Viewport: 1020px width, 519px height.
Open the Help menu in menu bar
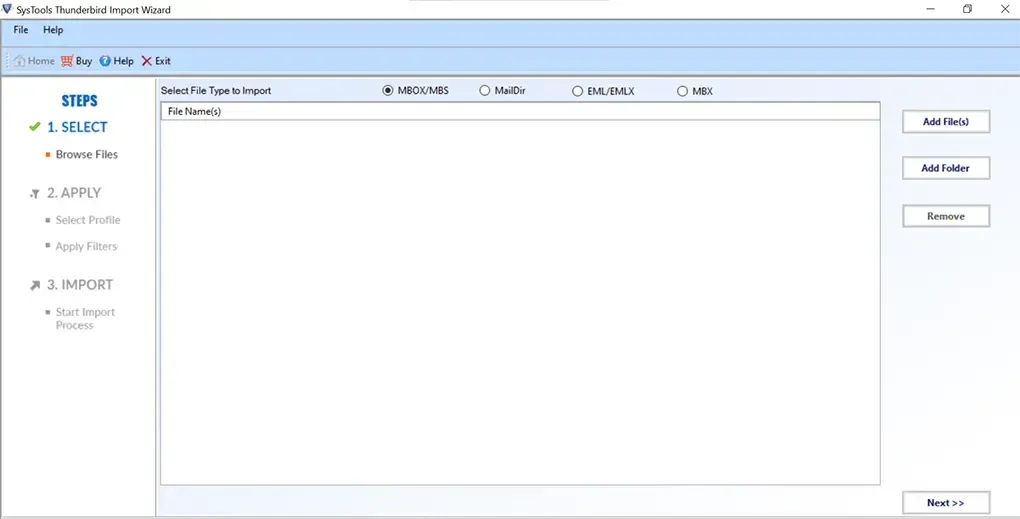[53, 30]
